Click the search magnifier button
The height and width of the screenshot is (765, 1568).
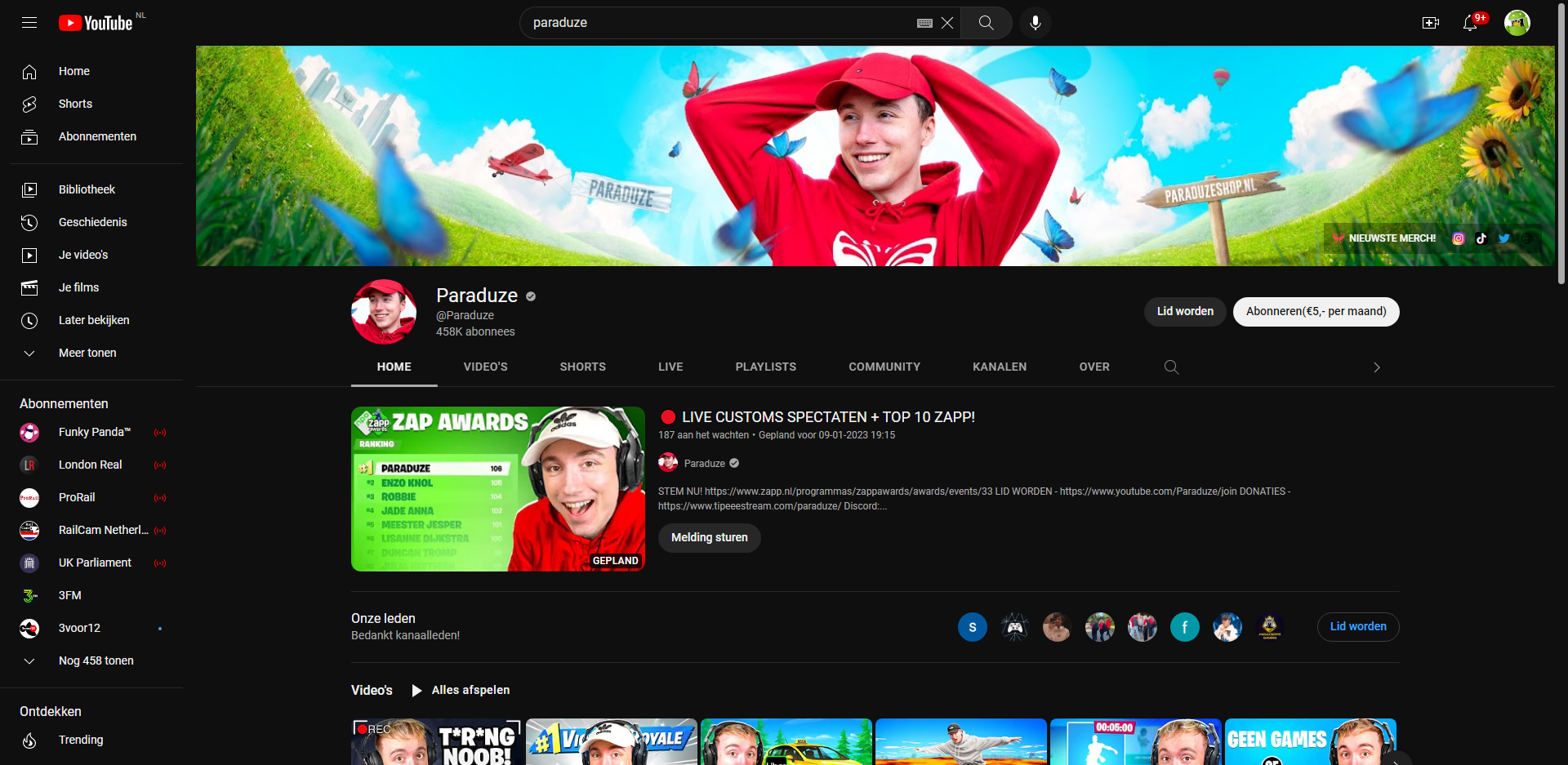(x=986, y=23)
